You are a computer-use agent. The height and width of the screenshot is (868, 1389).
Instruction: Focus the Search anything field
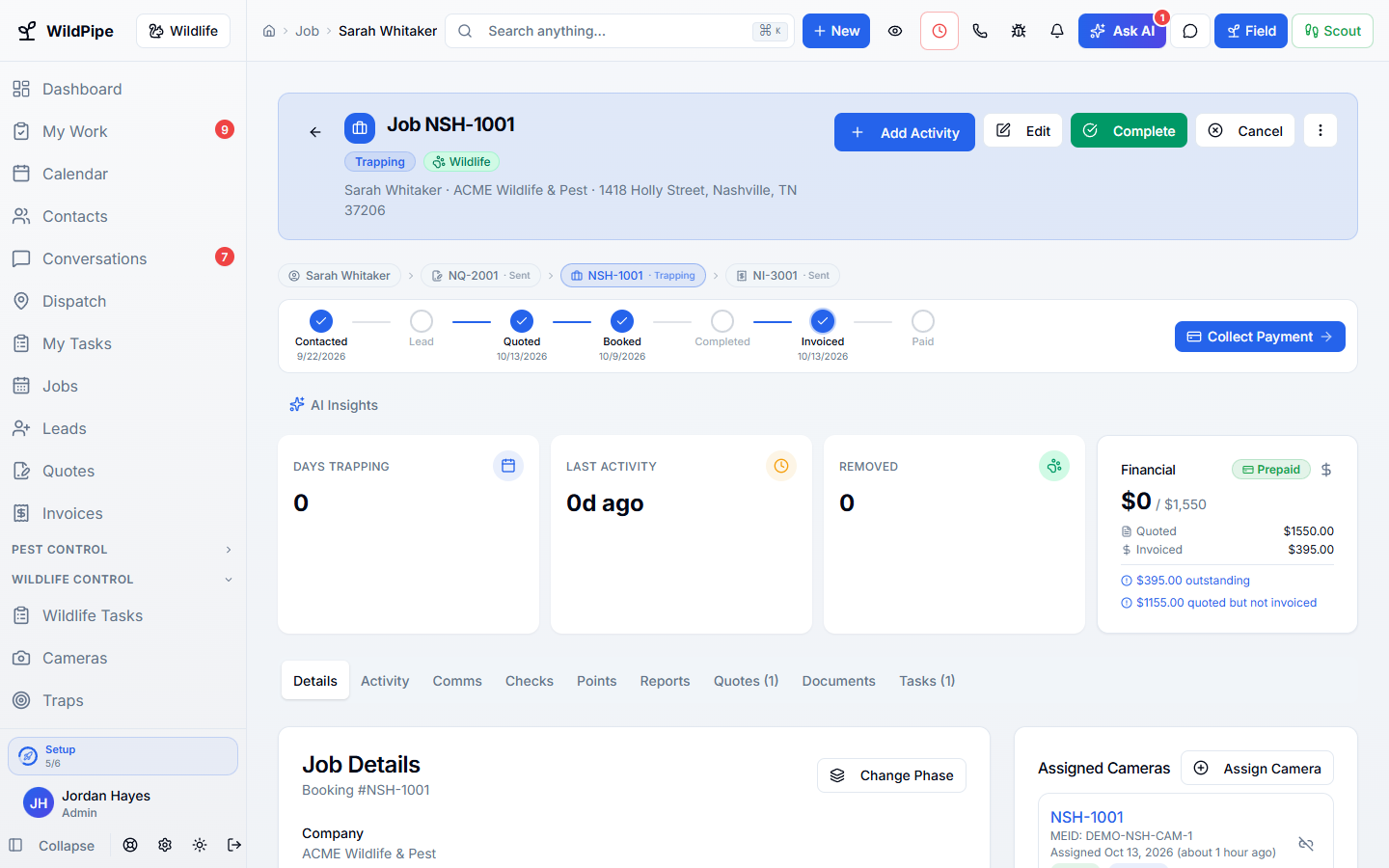point(619,31)
